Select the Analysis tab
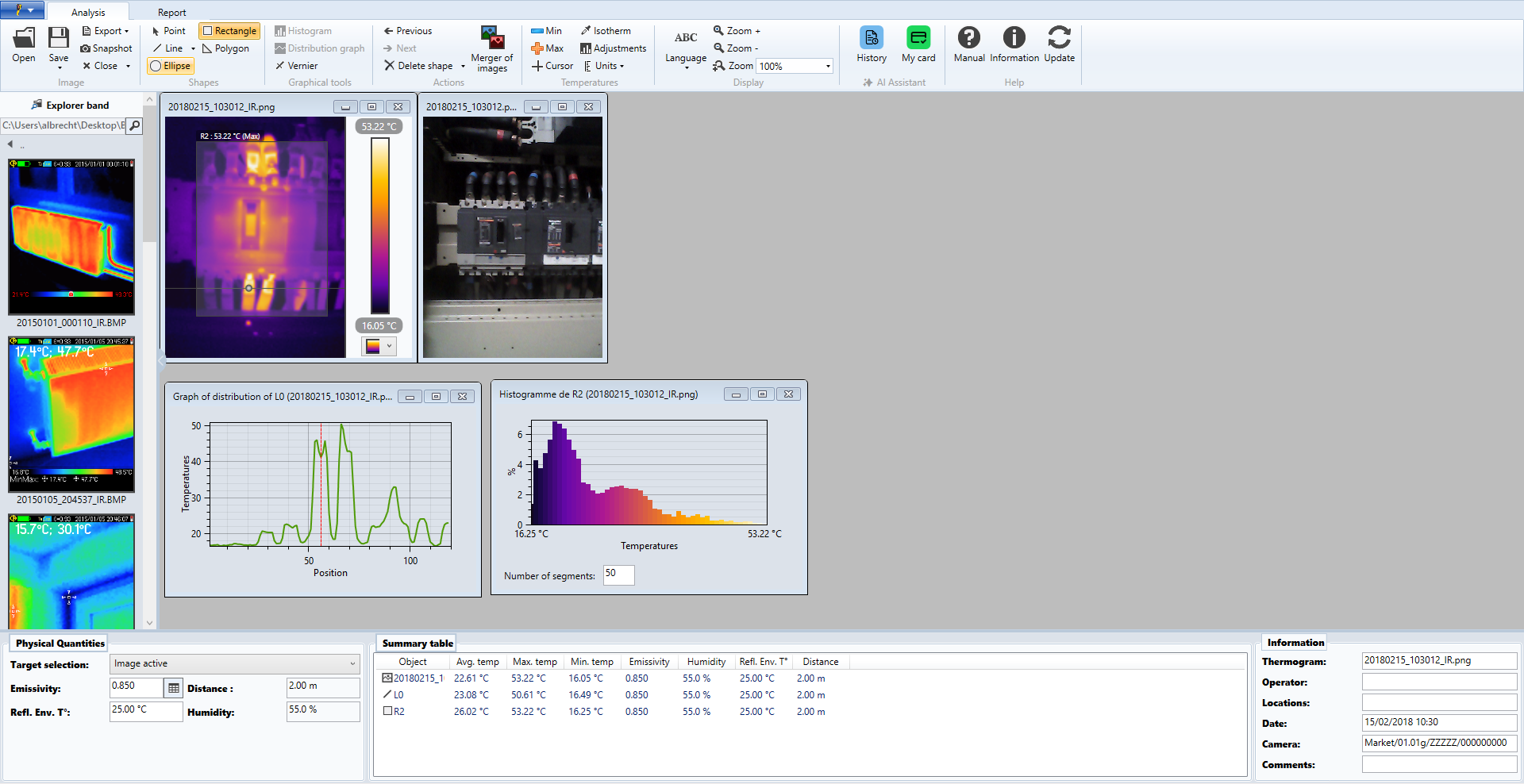 (88, 12)
